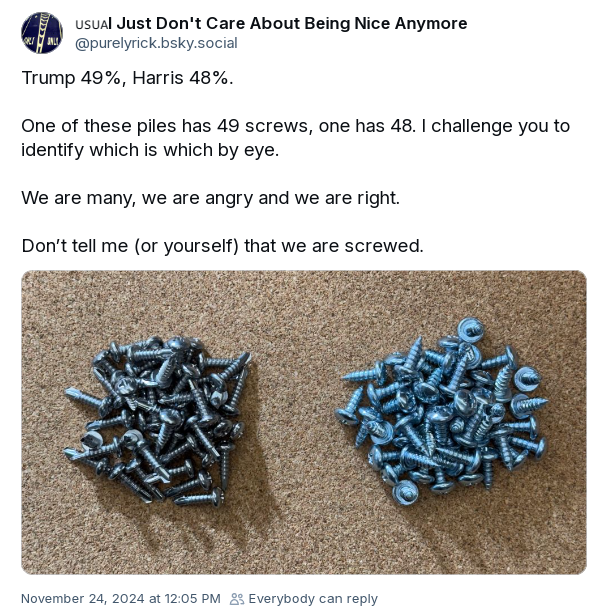Click the lone upright screw below blue pile

(x=406, y=493)
